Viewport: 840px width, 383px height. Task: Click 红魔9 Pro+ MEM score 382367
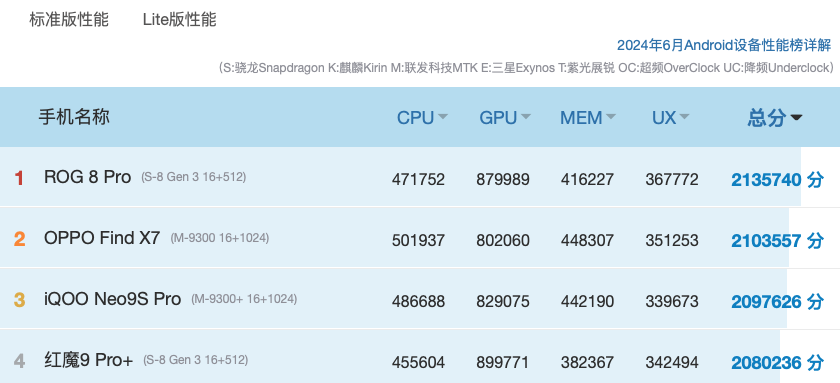(587, 363)
